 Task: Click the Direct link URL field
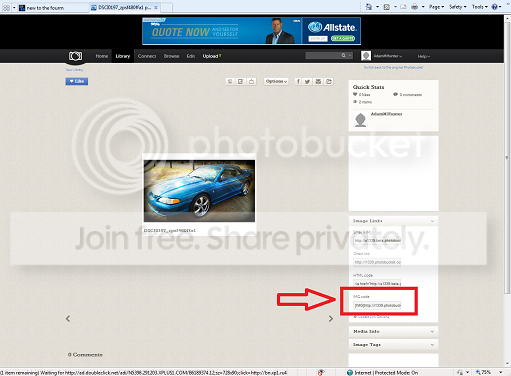[x=377, y=262]
